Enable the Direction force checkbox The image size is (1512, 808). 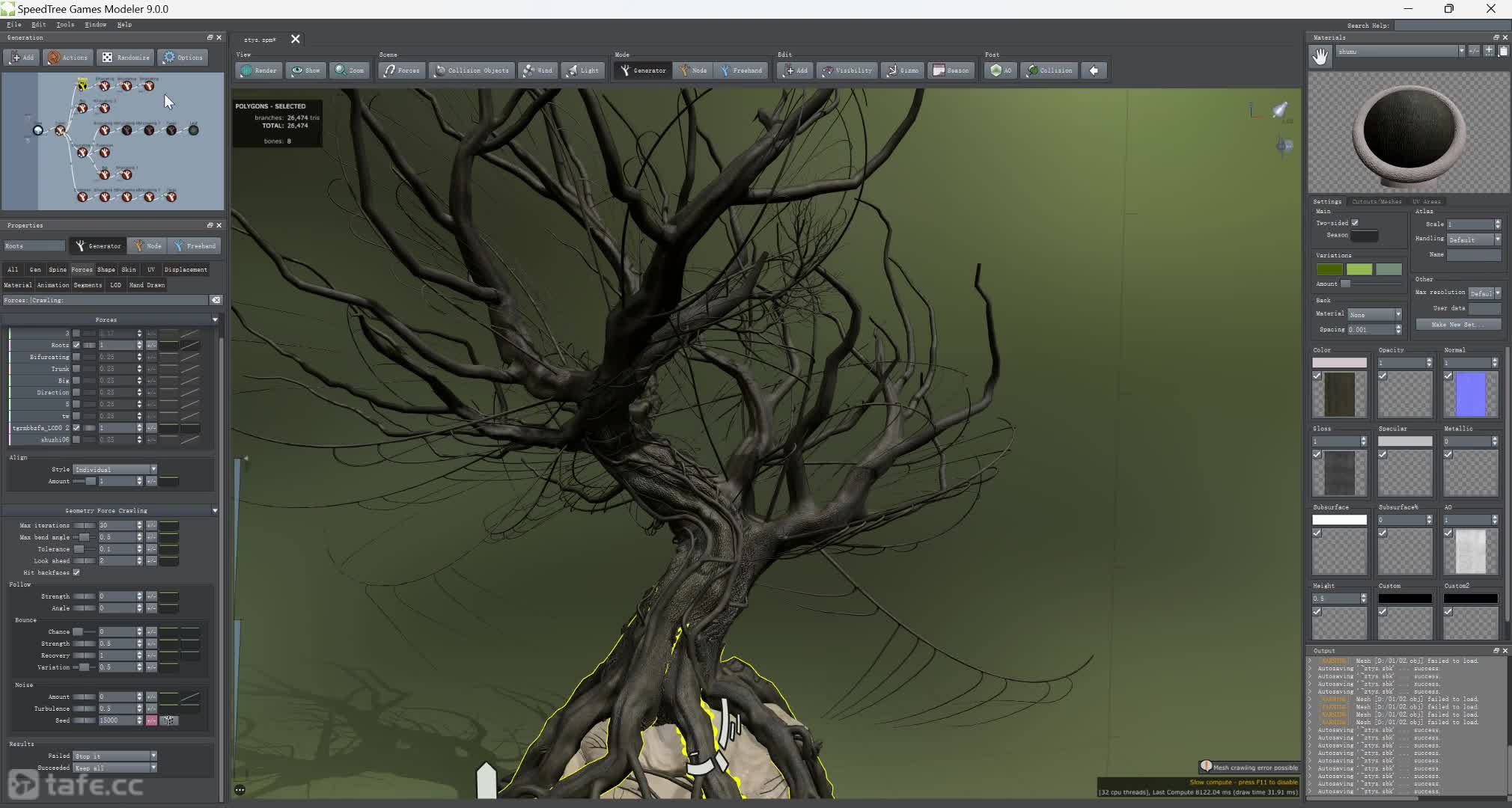(x=76, y=392)
